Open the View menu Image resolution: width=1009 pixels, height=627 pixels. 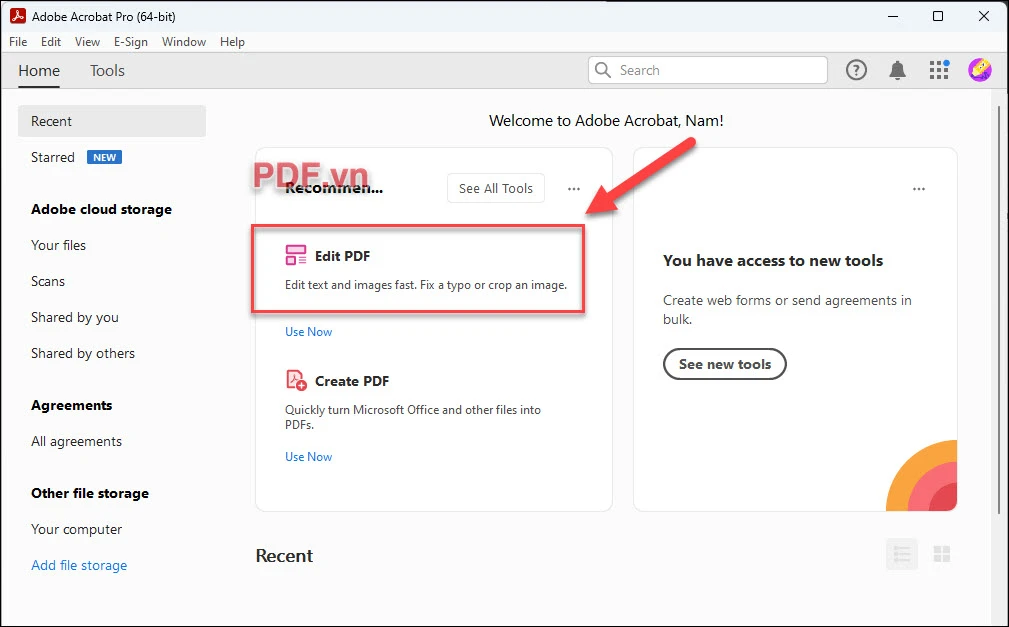click(87, 42)
